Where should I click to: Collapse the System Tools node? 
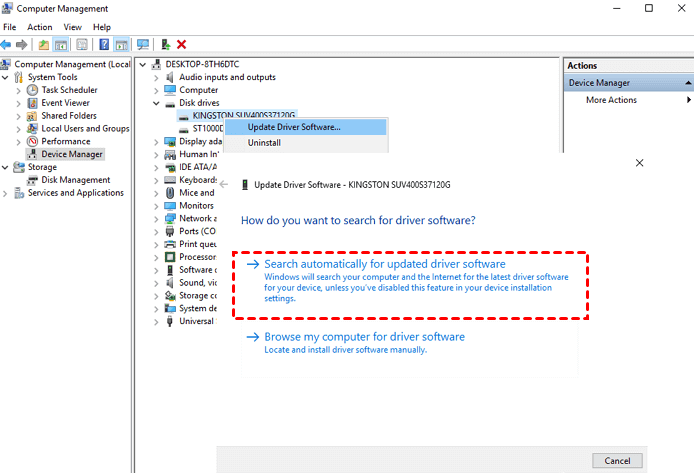tap(5, 77)
